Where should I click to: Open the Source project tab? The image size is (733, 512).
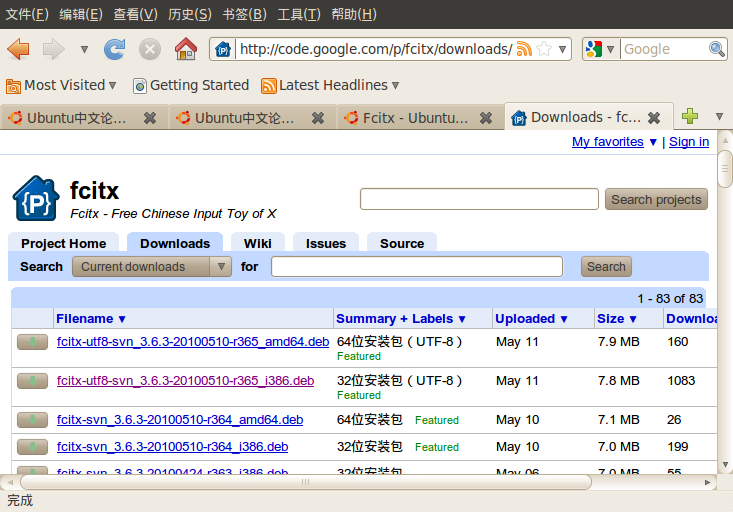(402, 243)
